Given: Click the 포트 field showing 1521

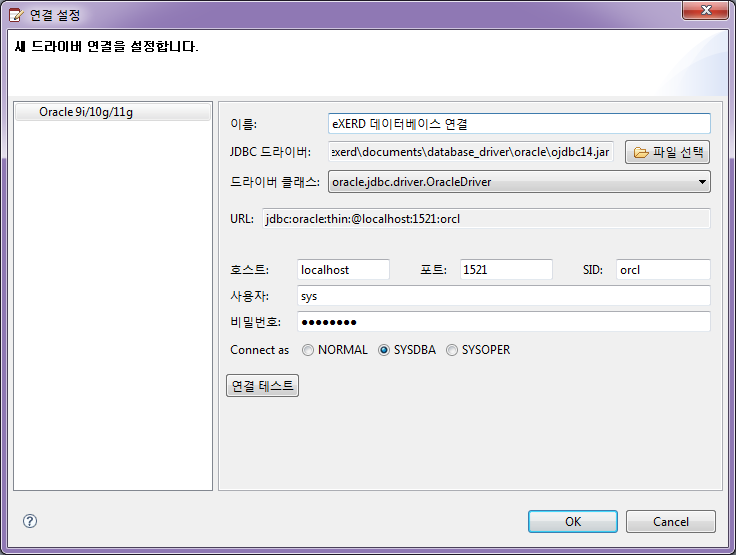Looking at the screenshot, I should [x=506, y=270].
